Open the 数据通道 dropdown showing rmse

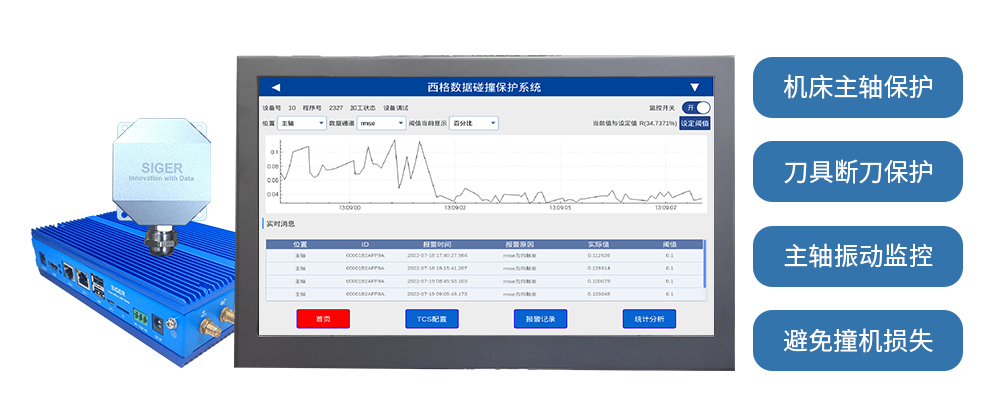[381, 123]
